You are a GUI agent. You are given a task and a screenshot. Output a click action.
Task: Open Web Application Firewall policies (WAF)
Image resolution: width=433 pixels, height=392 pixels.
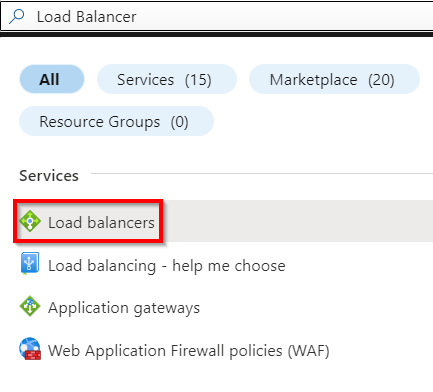pyautogui.click(x=189, y=351)
